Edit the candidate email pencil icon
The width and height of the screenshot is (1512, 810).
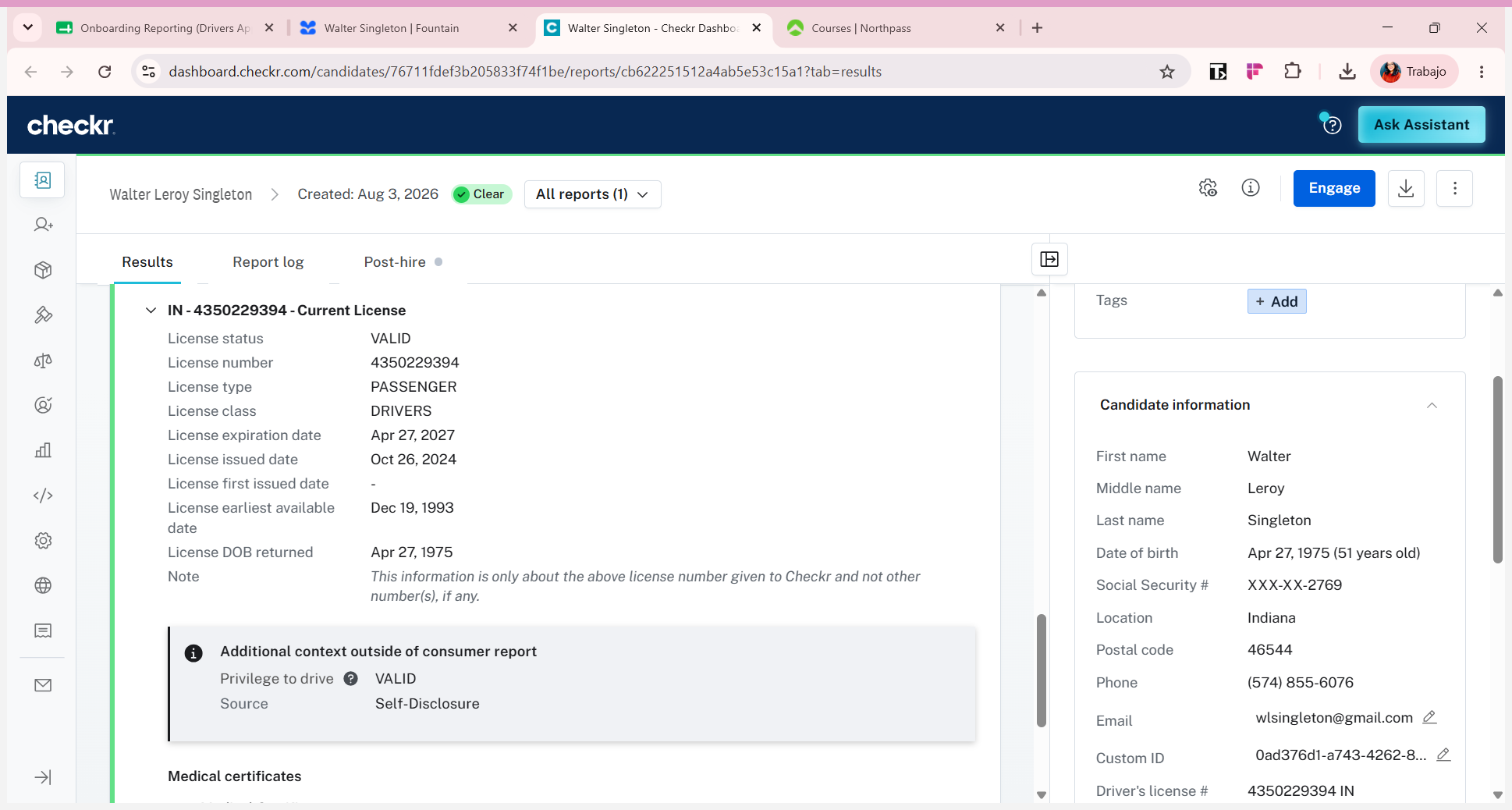click(1429, 717)
